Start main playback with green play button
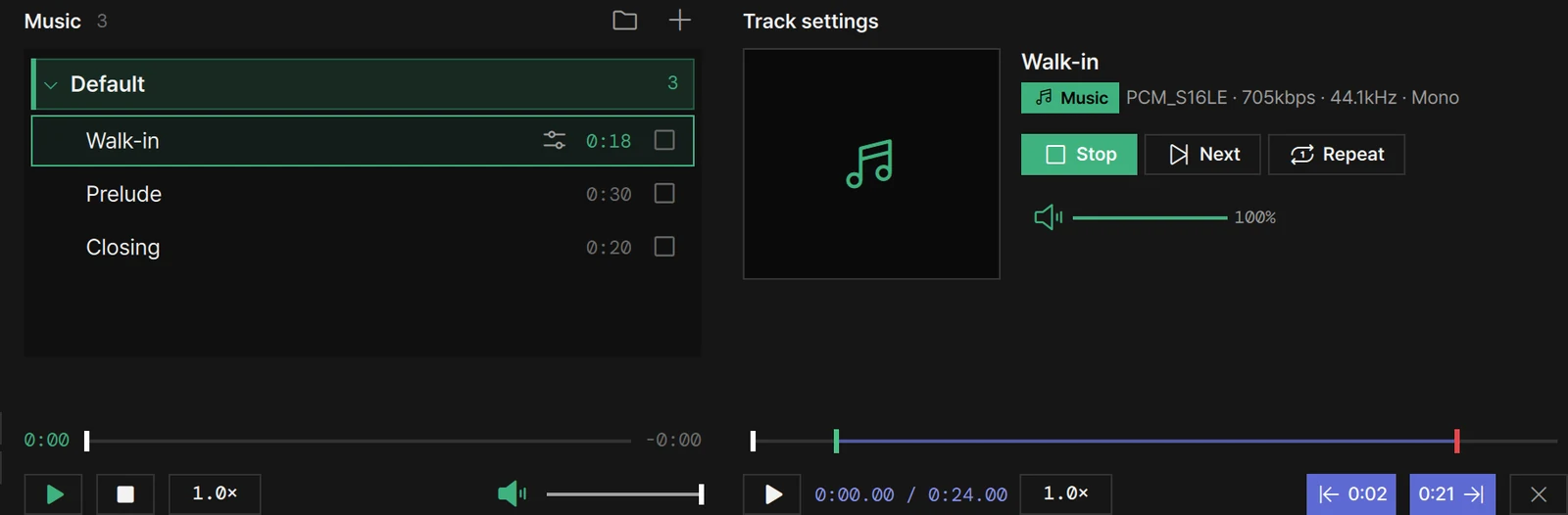Viewport: 1568px width, 515px height. click(x=55, y=494)
